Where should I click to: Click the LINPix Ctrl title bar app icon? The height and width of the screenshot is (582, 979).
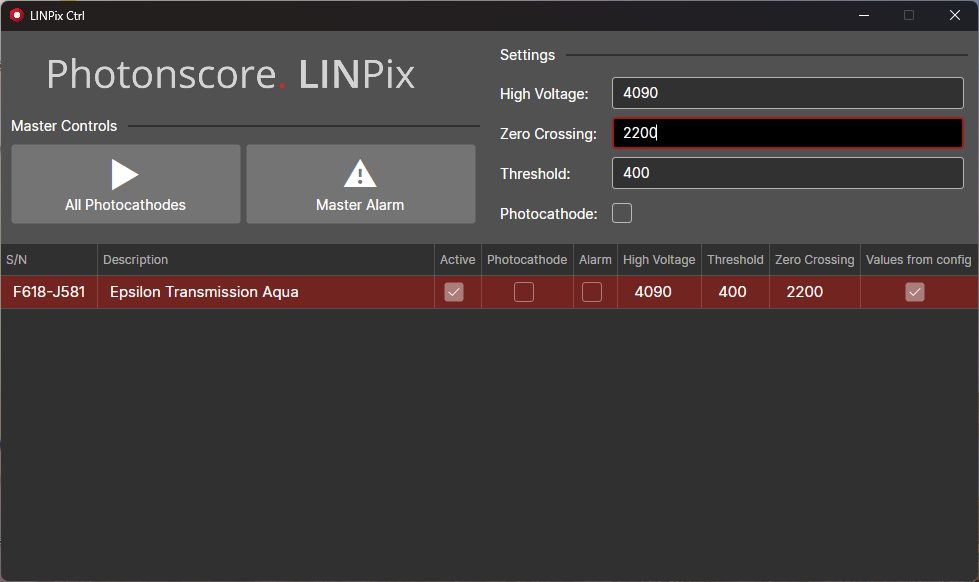coord(16,15)
